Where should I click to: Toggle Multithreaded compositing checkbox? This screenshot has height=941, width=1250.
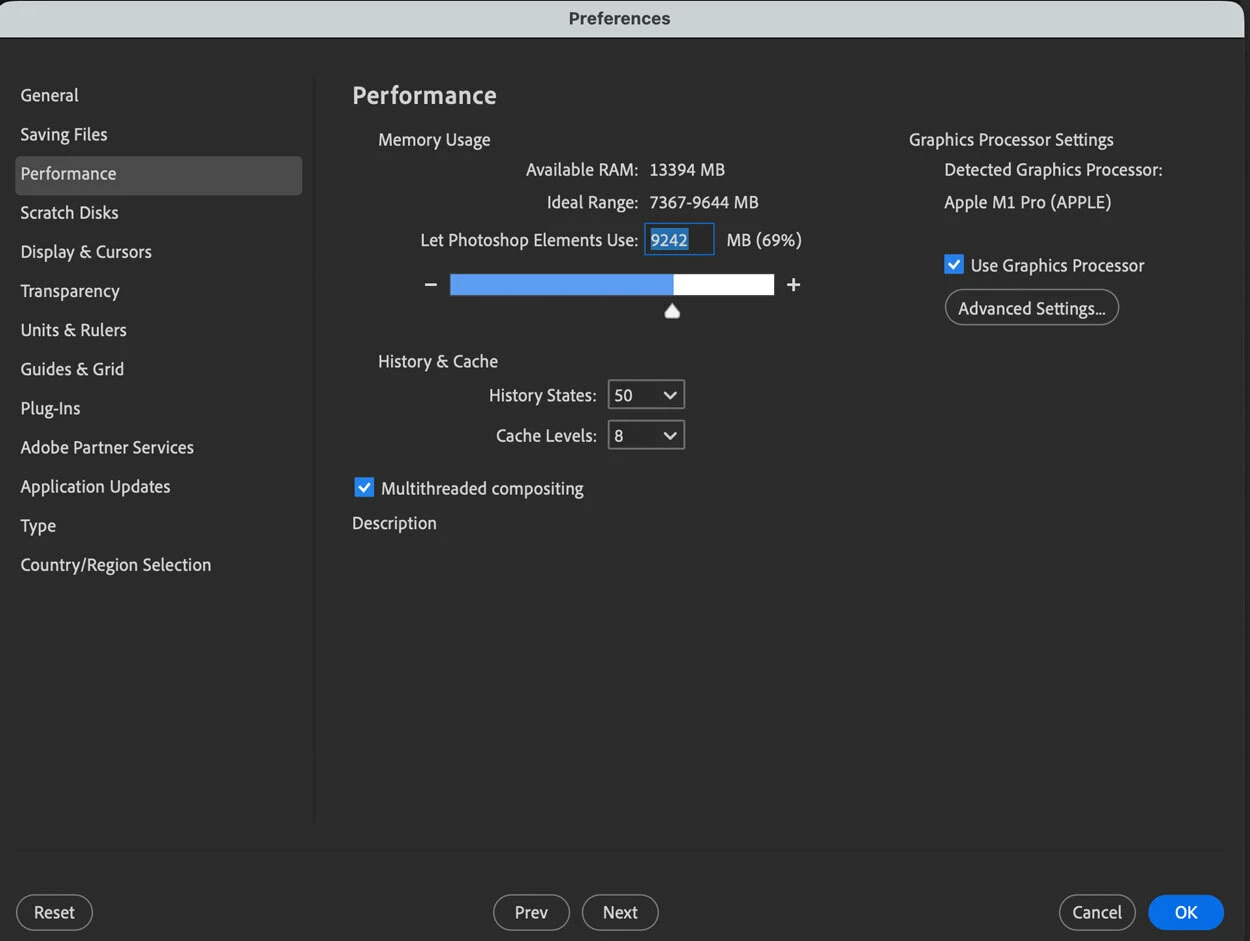tap(364, 488)
